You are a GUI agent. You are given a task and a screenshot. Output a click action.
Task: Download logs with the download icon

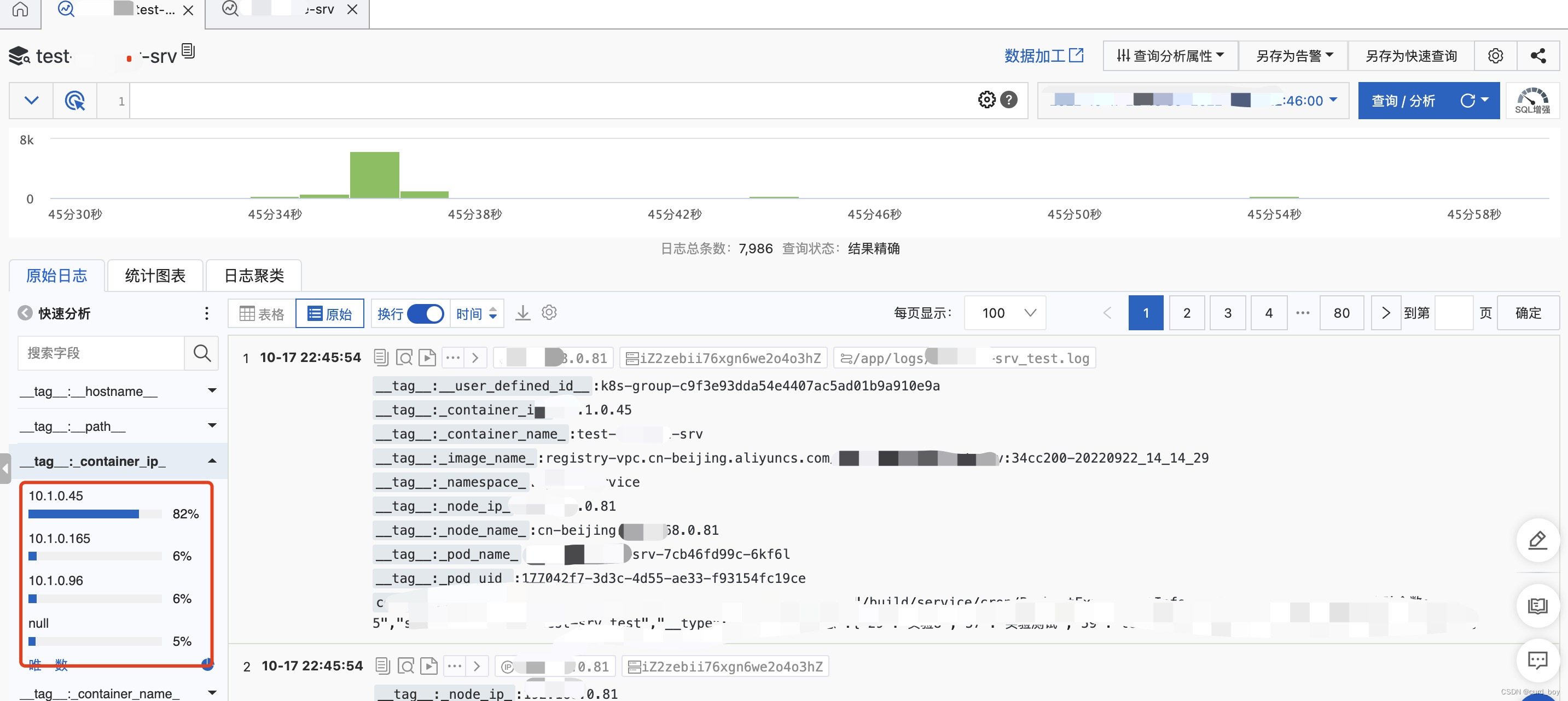pyautogui.click(x=523, y=313)
